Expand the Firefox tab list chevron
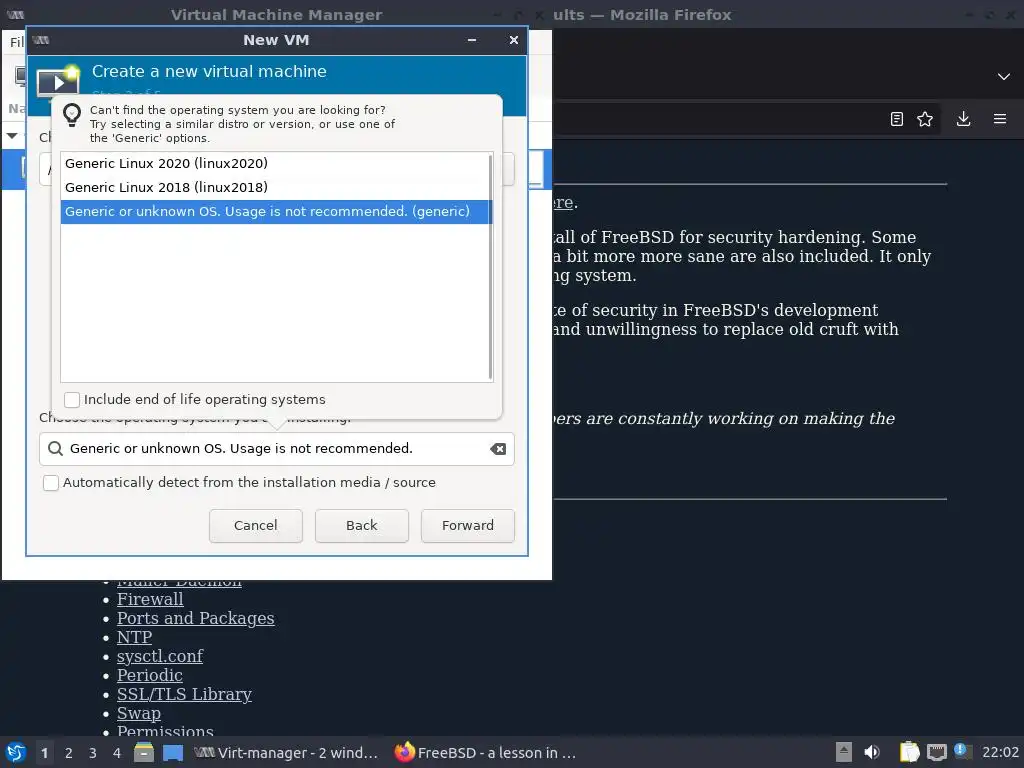 (x=1004, y=76)
